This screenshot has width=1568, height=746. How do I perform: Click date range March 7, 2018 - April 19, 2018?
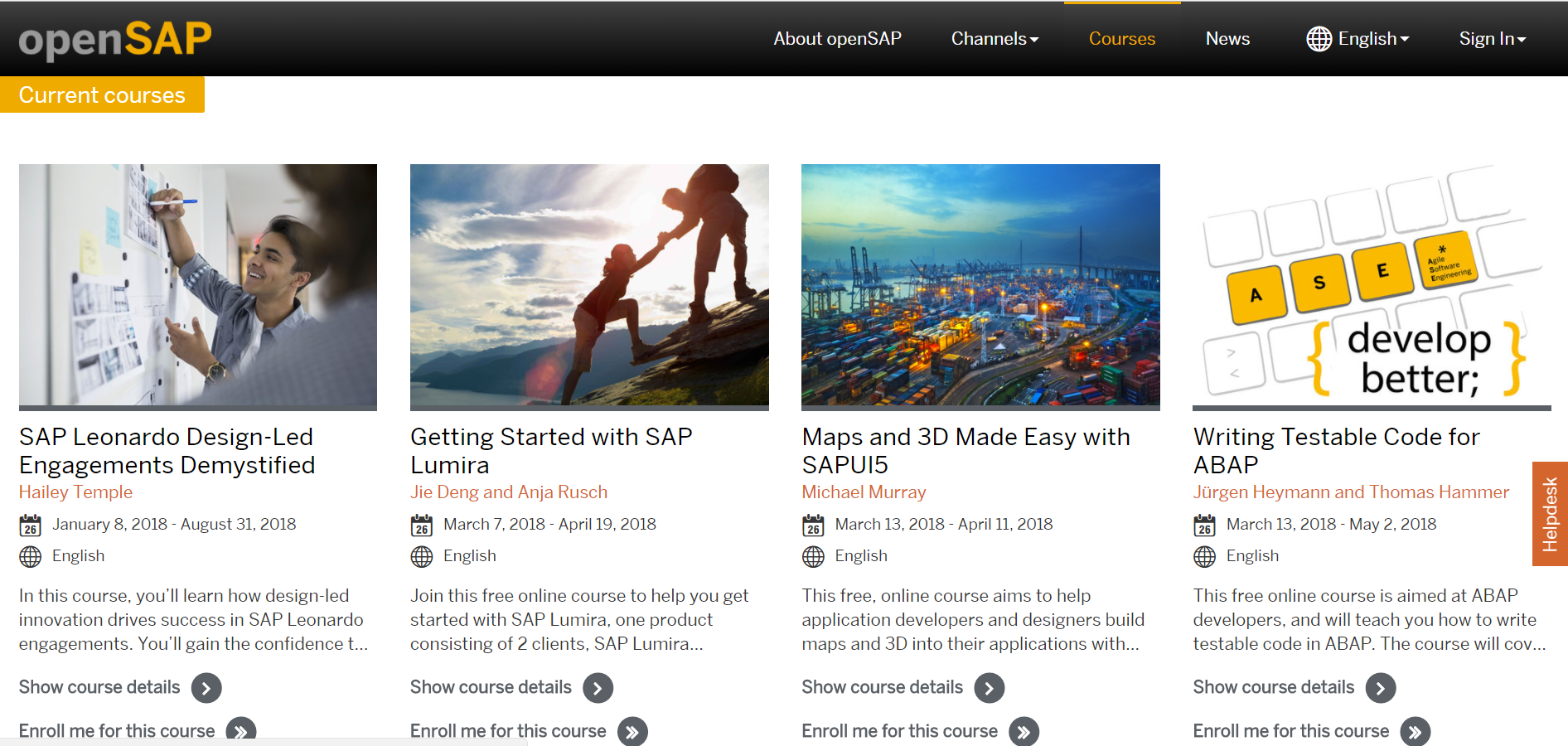(x=549, y=525)
